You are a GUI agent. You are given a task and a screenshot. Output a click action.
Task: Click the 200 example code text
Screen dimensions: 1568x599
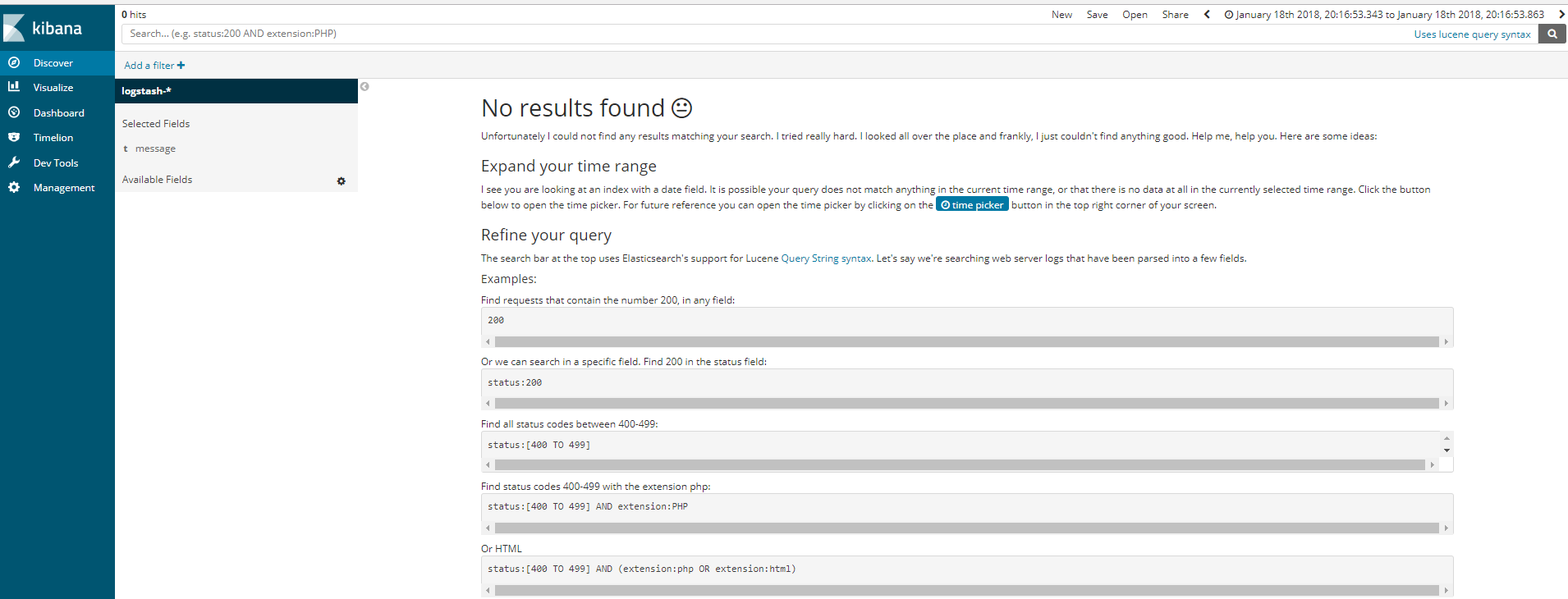tap(496, 320)
